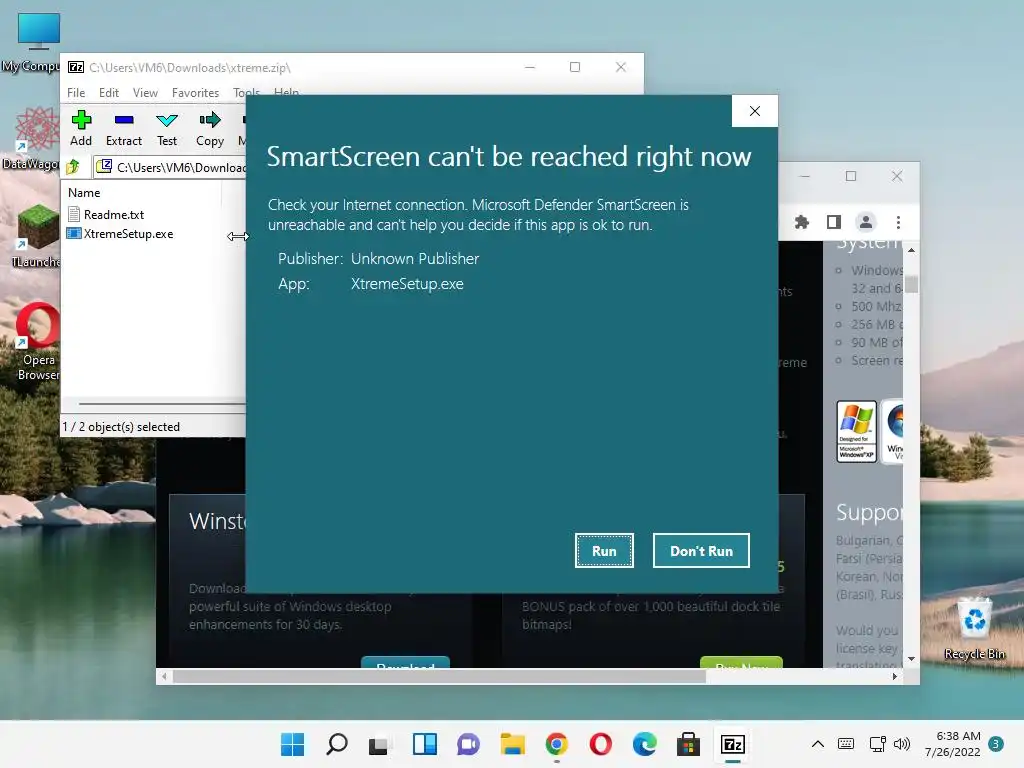Screen dimensions: 1024x768
Task: Open Widgets from the taskbar
Action: 424,744
